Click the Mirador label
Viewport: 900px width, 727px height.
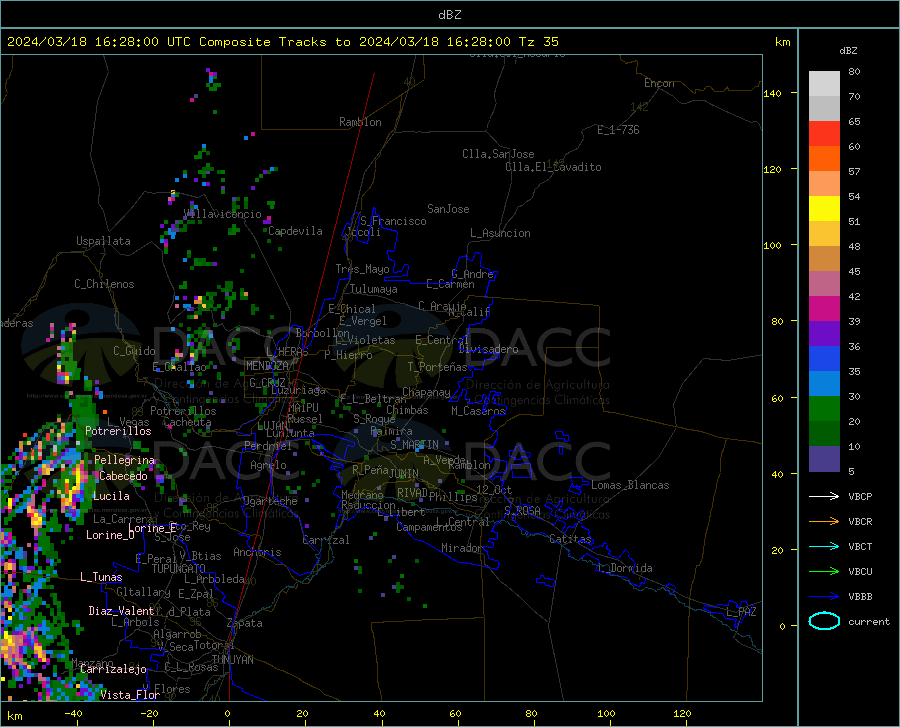point(461,548)
